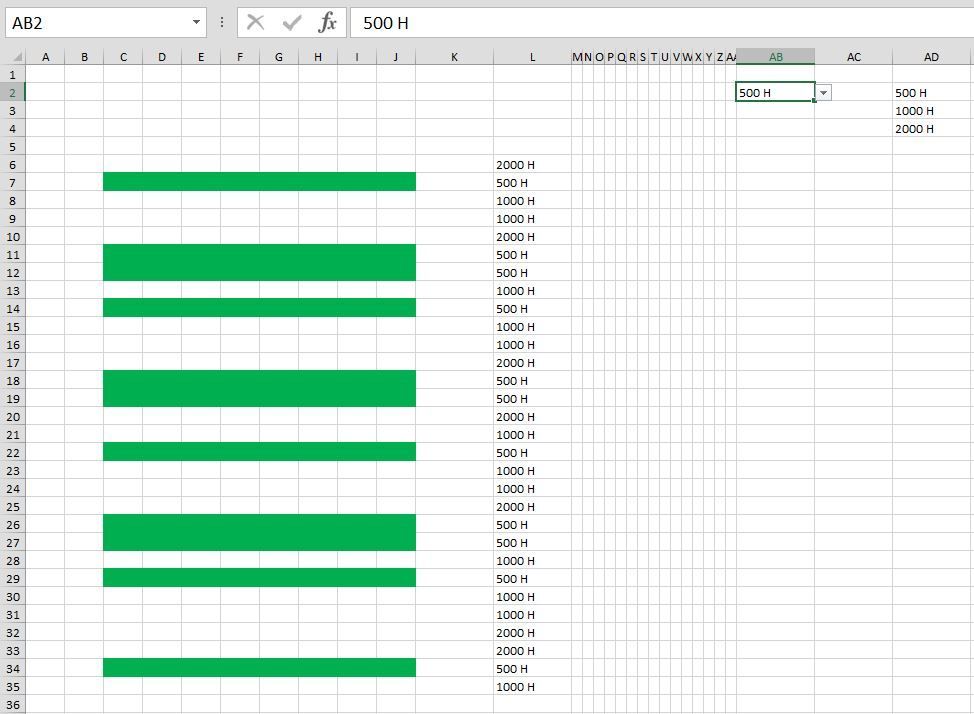Select cell L33 with value 2000 H

[x=532, y=651]
